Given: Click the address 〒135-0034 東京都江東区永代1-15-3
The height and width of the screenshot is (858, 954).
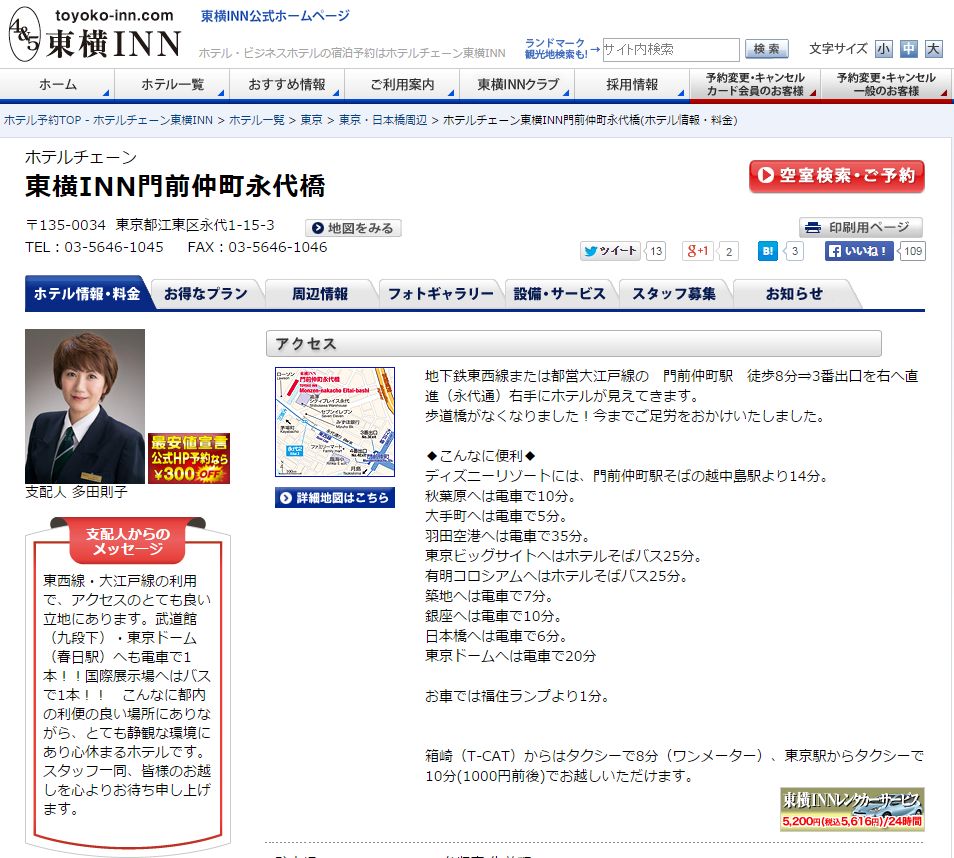Looking at the screenshot, I should tap(150, 225).
